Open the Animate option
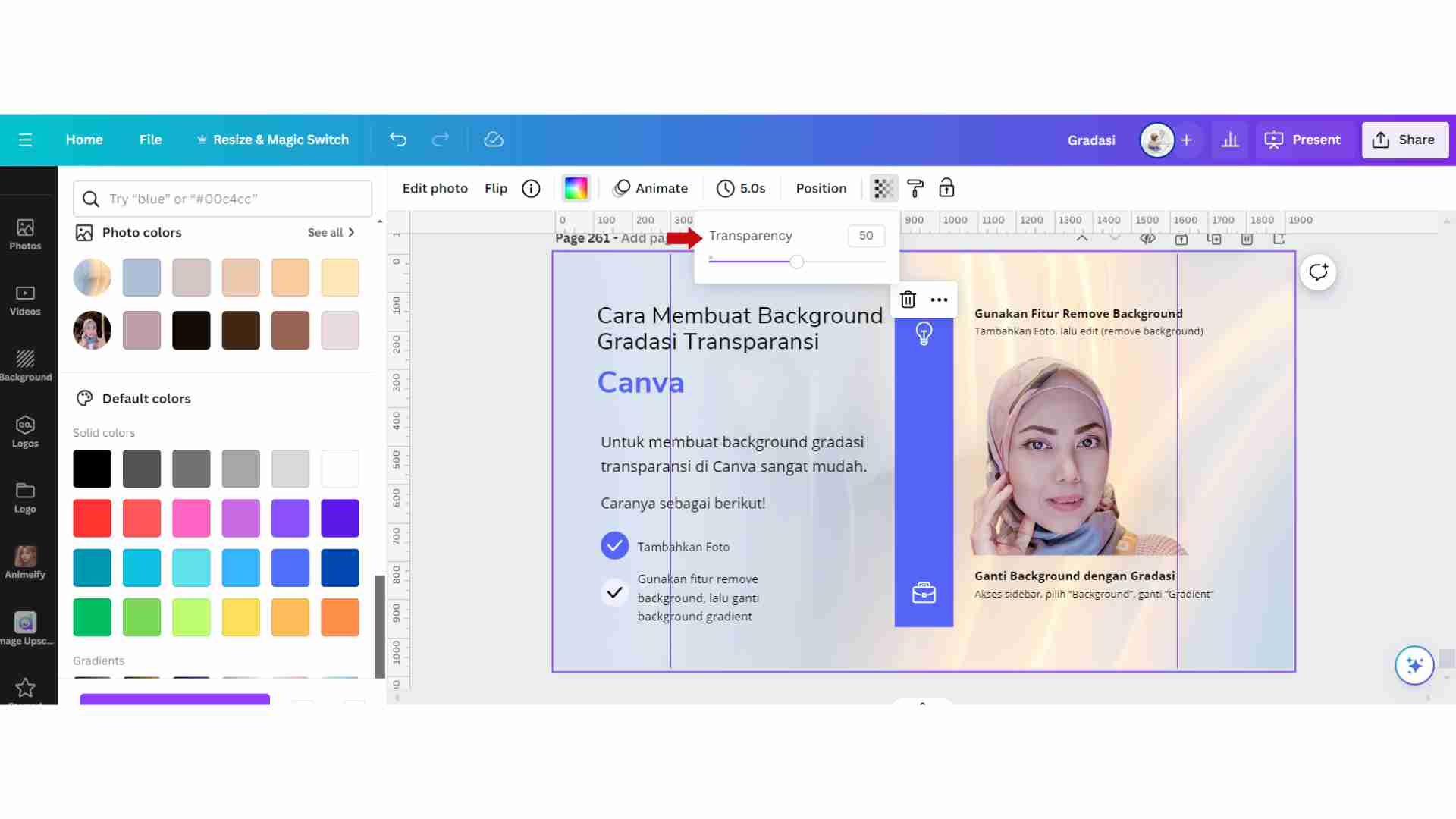The image size is (1456, 819). tap(651, 188)
